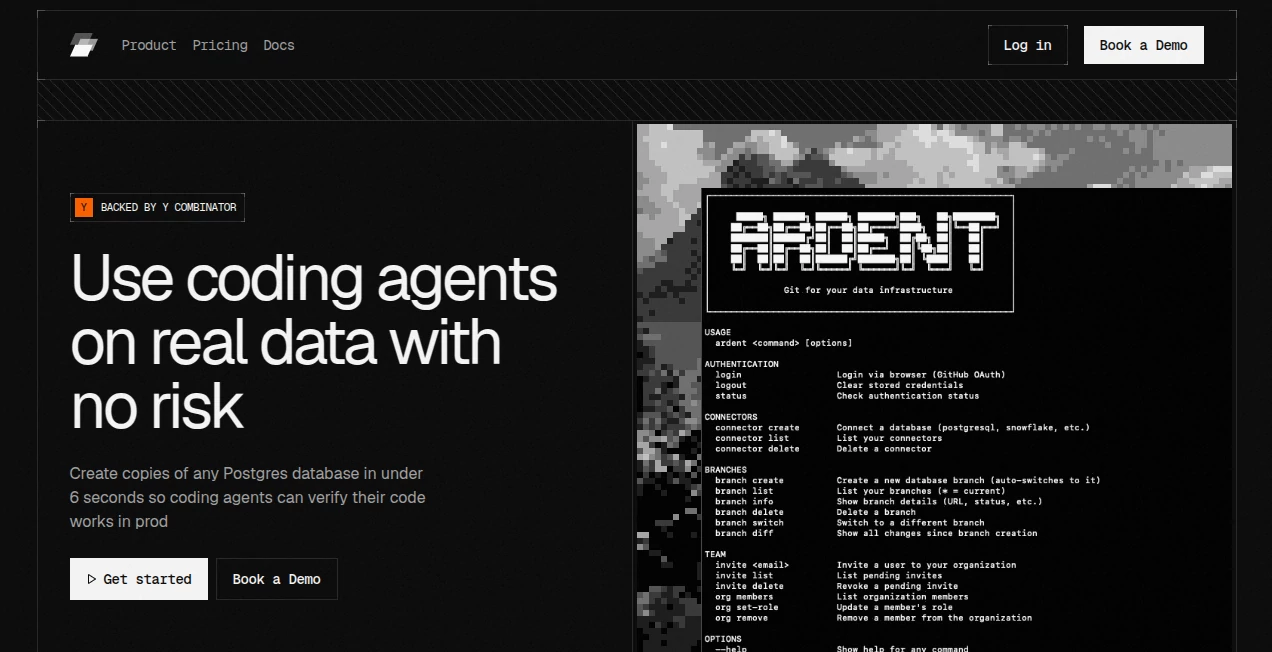
Task: Click the "ardent <command> [options]" line
Action: [x=784, y=343]
